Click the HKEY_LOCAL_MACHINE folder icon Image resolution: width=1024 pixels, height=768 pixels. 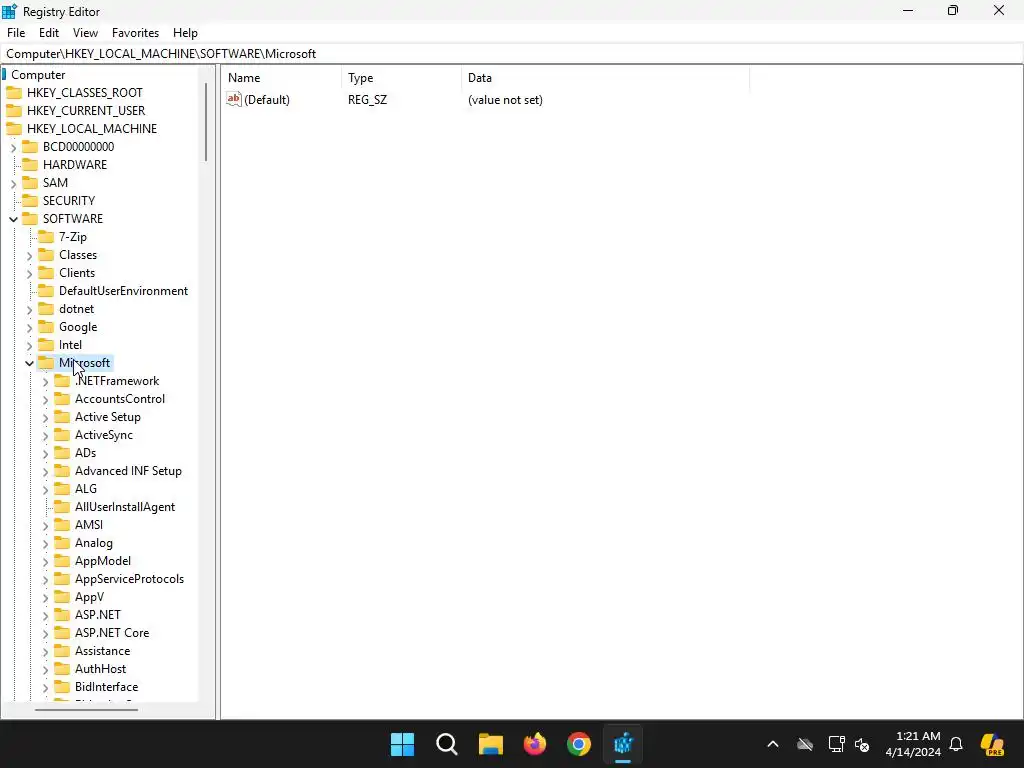point(14,129)
